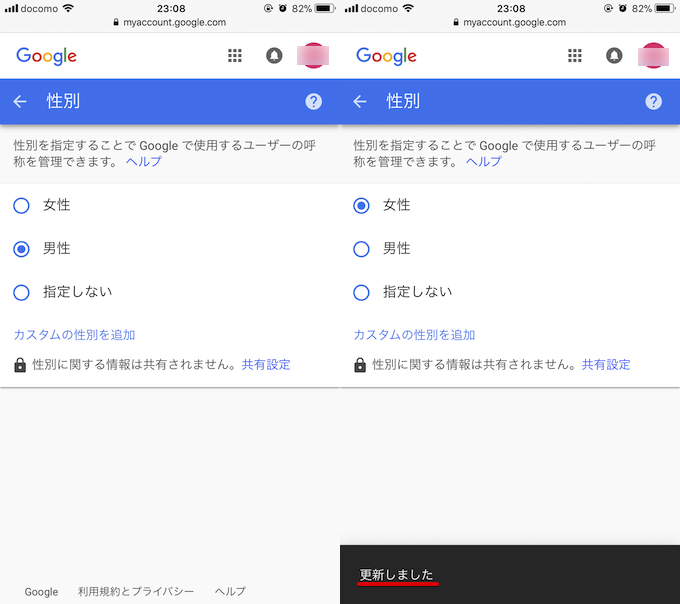The height and width of the screenshot is (604, 680).
Task: Open 共有設定 link in left screen
Action: [266, 365]
